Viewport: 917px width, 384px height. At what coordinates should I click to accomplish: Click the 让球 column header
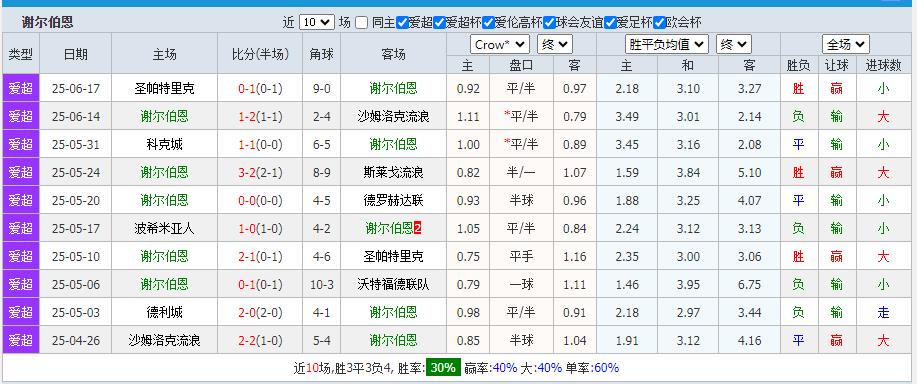pyautogui.click(x=836, y=66)
